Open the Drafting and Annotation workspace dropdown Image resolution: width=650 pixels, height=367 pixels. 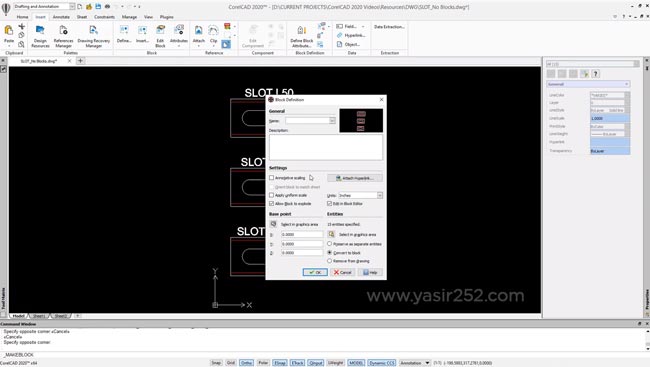pos(72,7)
